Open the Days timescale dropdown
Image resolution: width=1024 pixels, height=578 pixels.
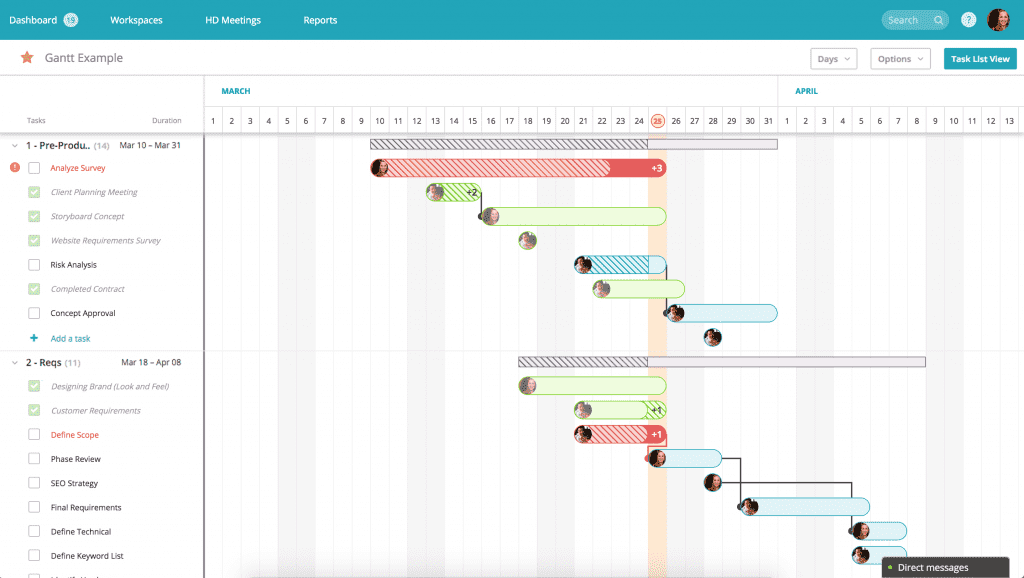(x=834, y=59)
